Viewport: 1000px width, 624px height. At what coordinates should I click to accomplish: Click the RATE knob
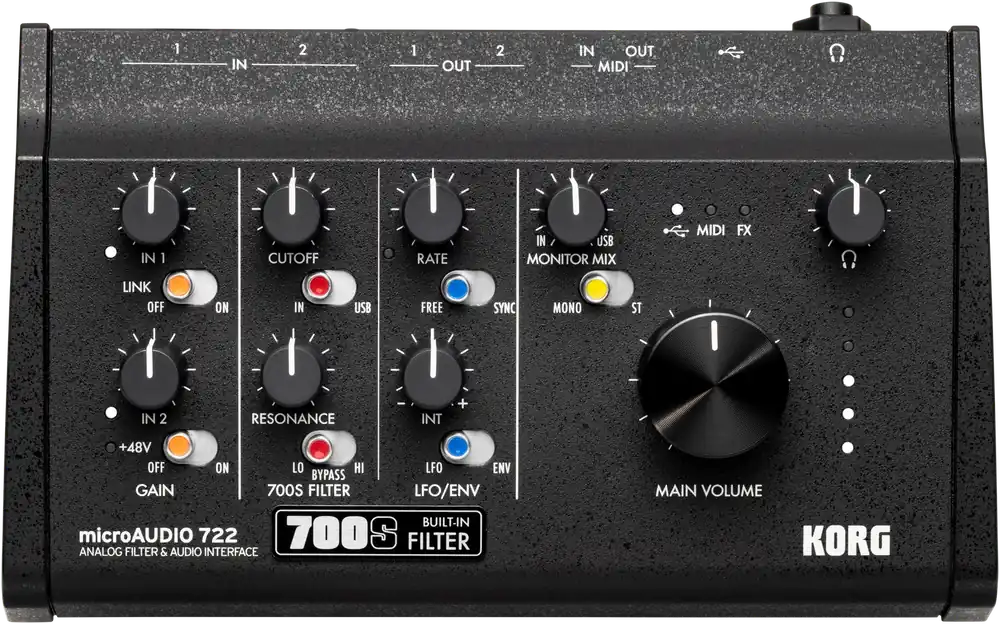point(433,212)
